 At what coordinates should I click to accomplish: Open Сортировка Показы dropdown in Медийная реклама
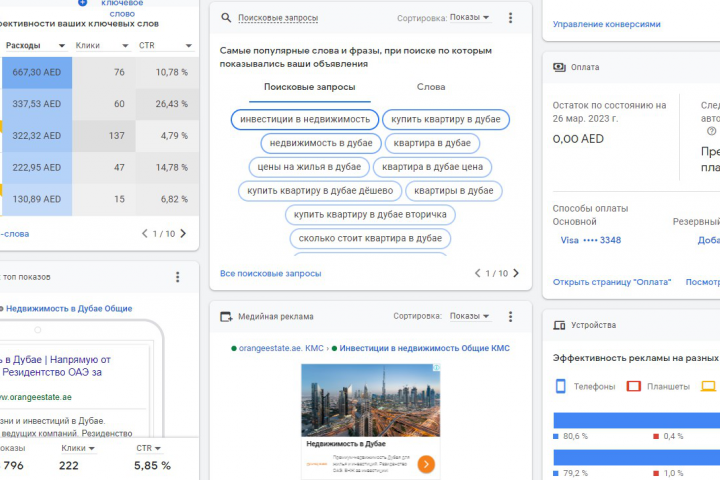(469, 316)
